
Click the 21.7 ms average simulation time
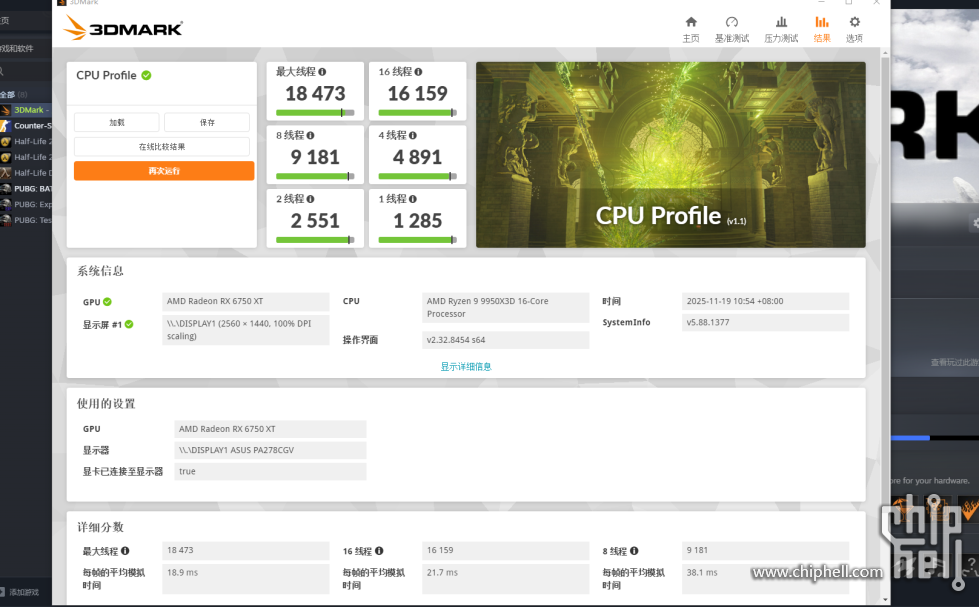tap(506, 579)
